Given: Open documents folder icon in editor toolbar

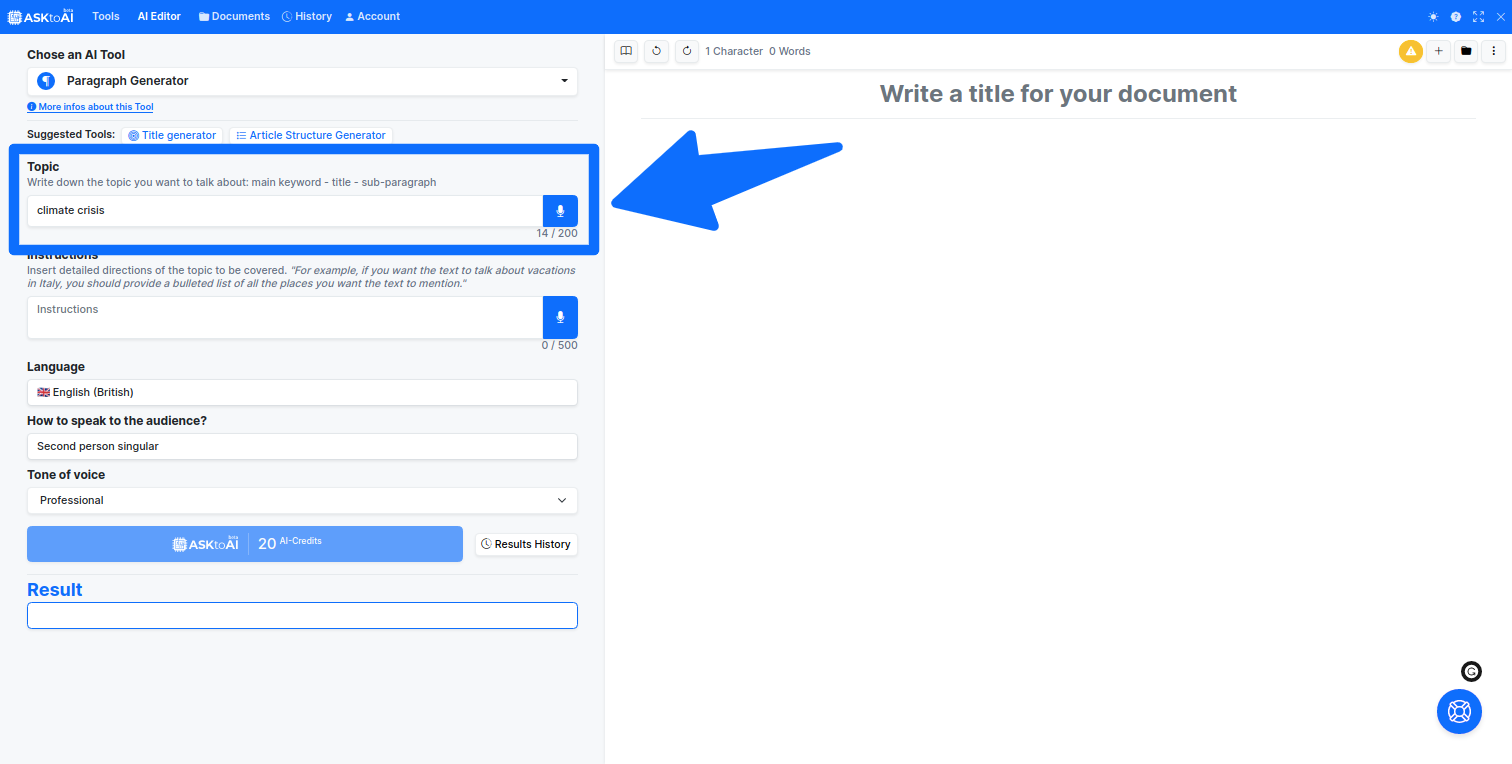Looking at the screenshot, I should tap(1466, 51).
